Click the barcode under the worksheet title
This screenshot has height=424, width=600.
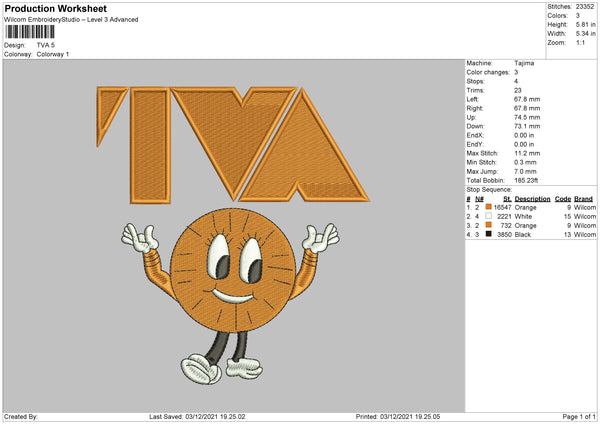click(x=30, y=32)
